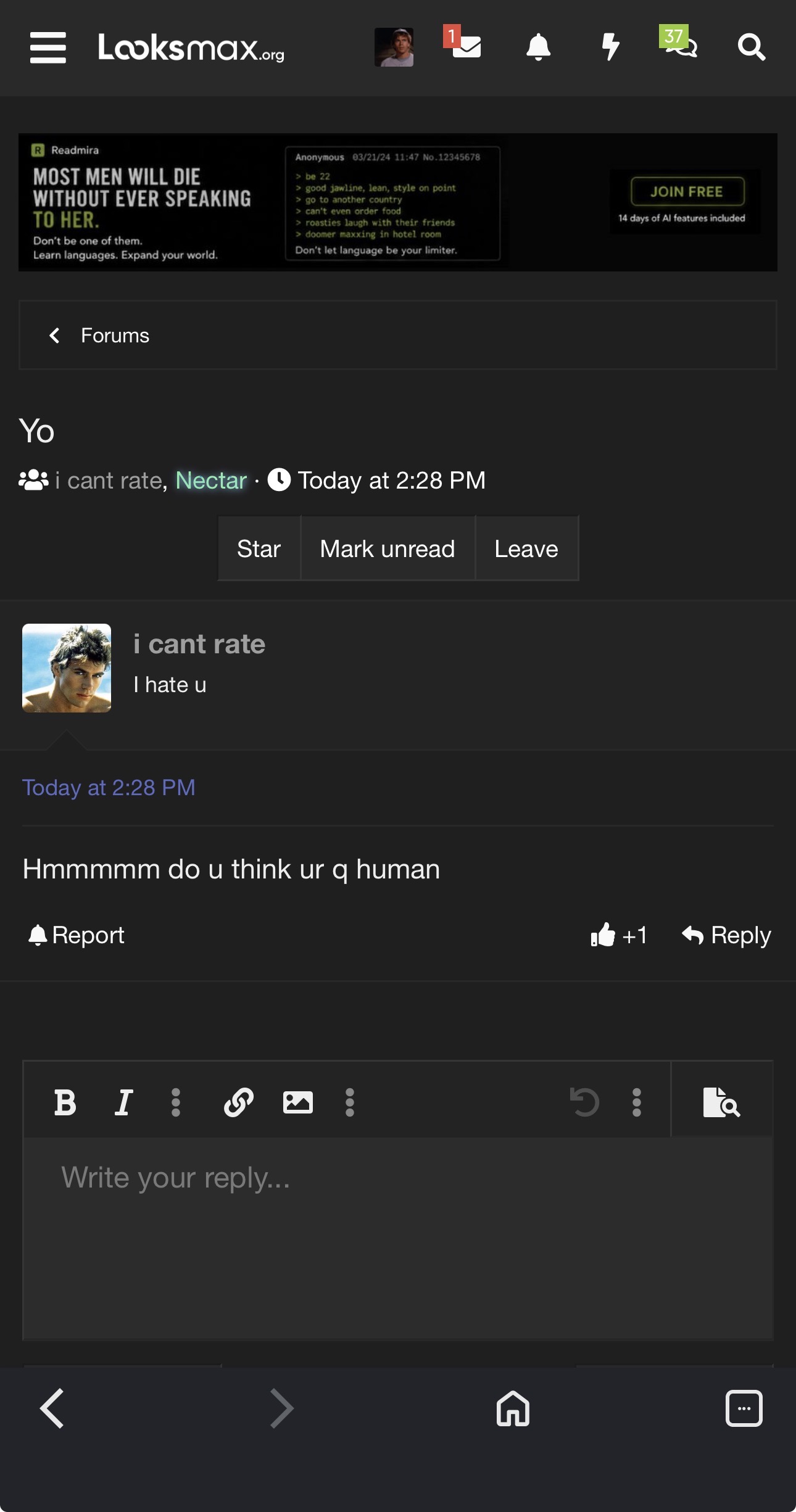Image resolution: width=796 pixels, height=1512 pixels.
Task: Go back to Forums breadcrumb
Action: (115, 336)
